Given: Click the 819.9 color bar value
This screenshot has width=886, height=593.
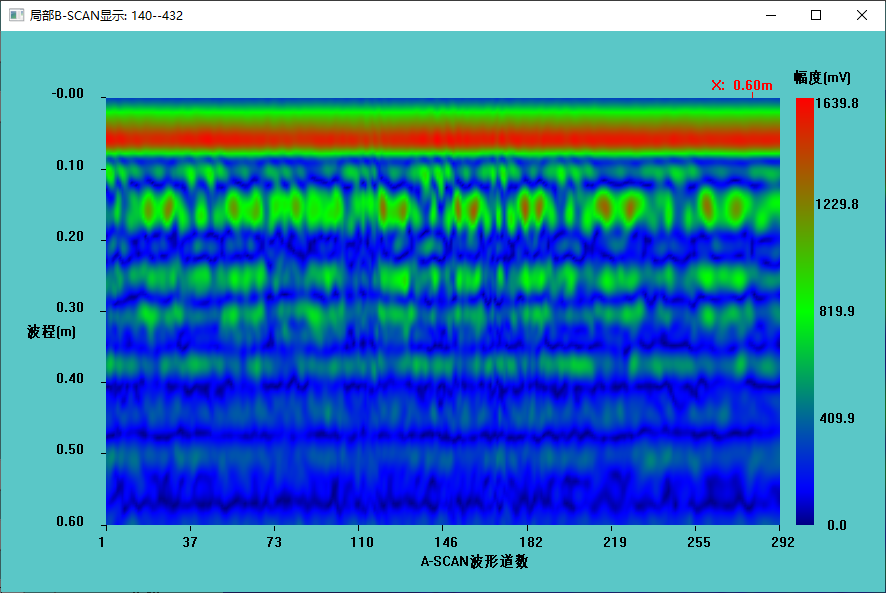Looking at the screenshot, I should pos(837,311).
